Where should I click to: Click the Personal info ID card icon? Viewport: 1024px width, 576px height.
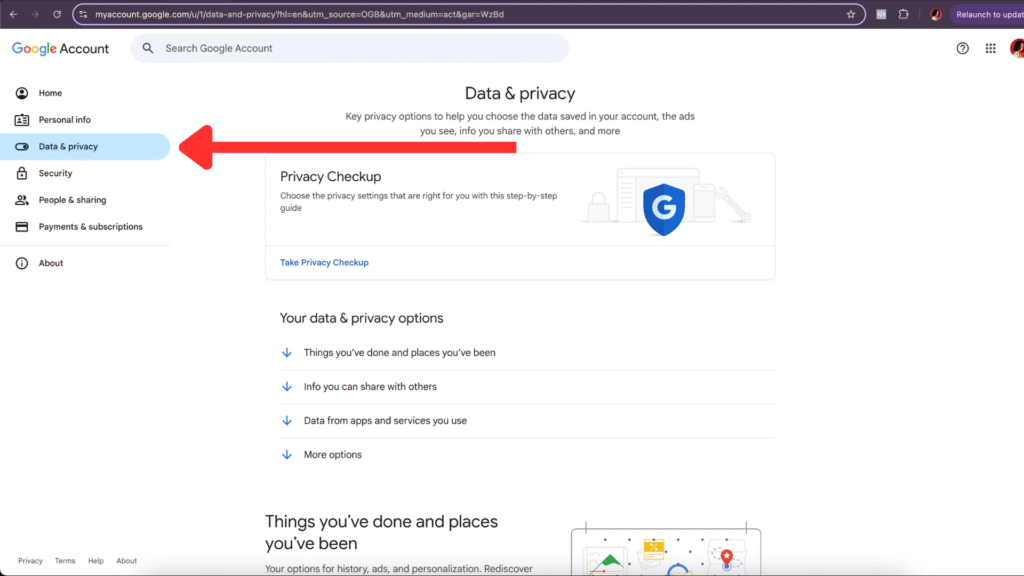point(22,120)
